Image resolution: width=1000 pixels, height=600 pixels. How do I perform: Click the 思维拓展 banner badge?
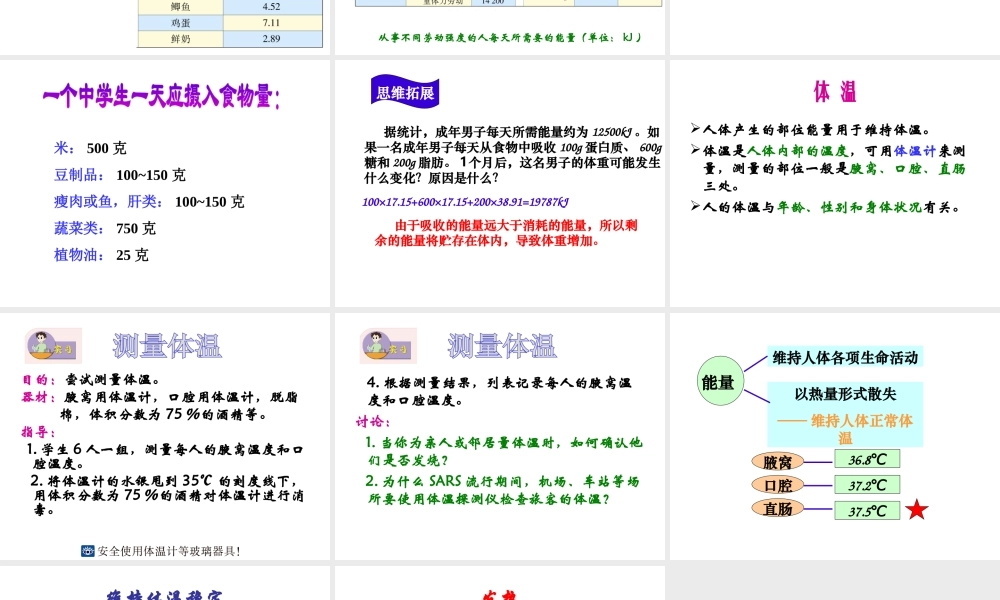(405, 92)
